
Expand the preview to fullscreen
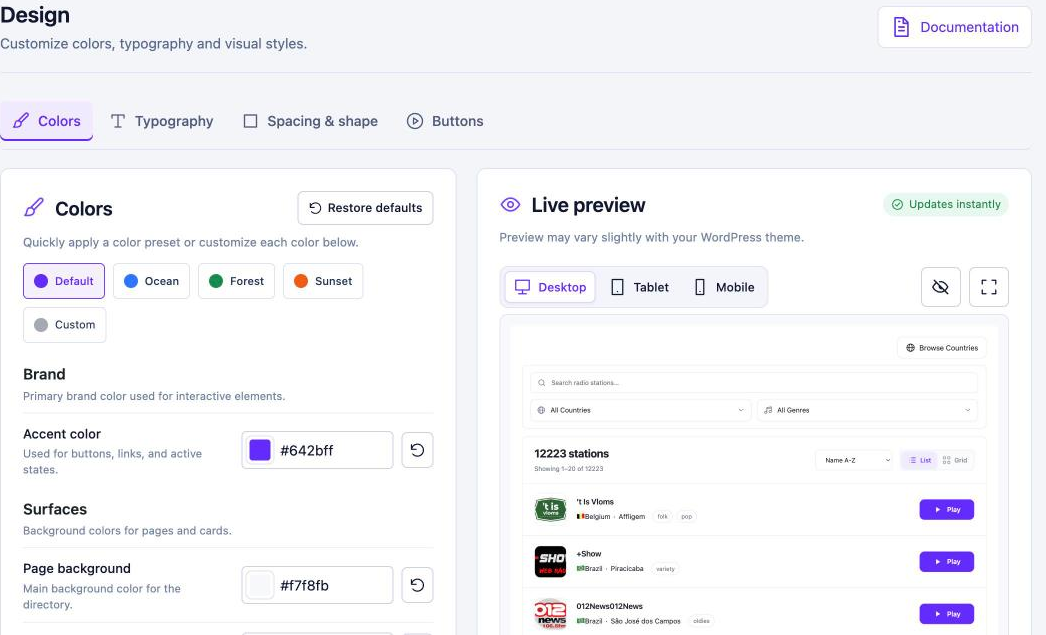[x=989, y=287]
